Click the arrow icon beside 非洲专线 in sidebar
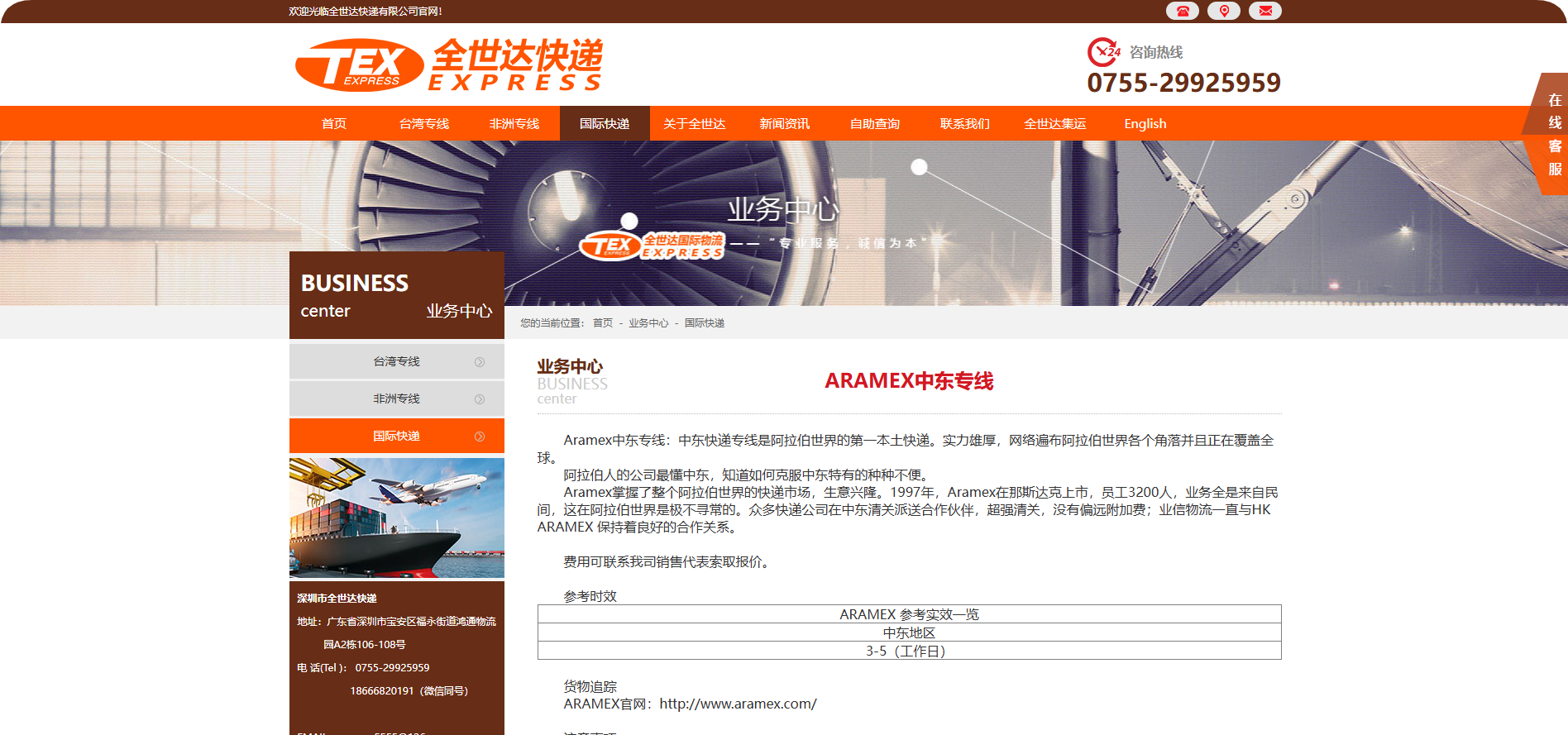Viewport: 1568px width, 735px height. point(479,399)
